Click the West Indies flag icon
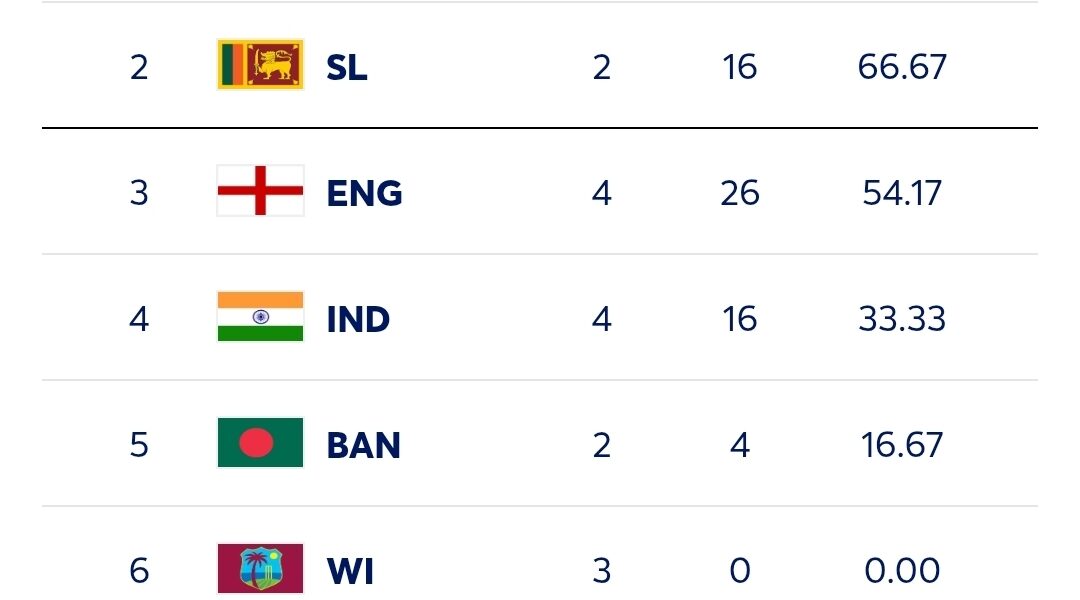 [260, 569]
